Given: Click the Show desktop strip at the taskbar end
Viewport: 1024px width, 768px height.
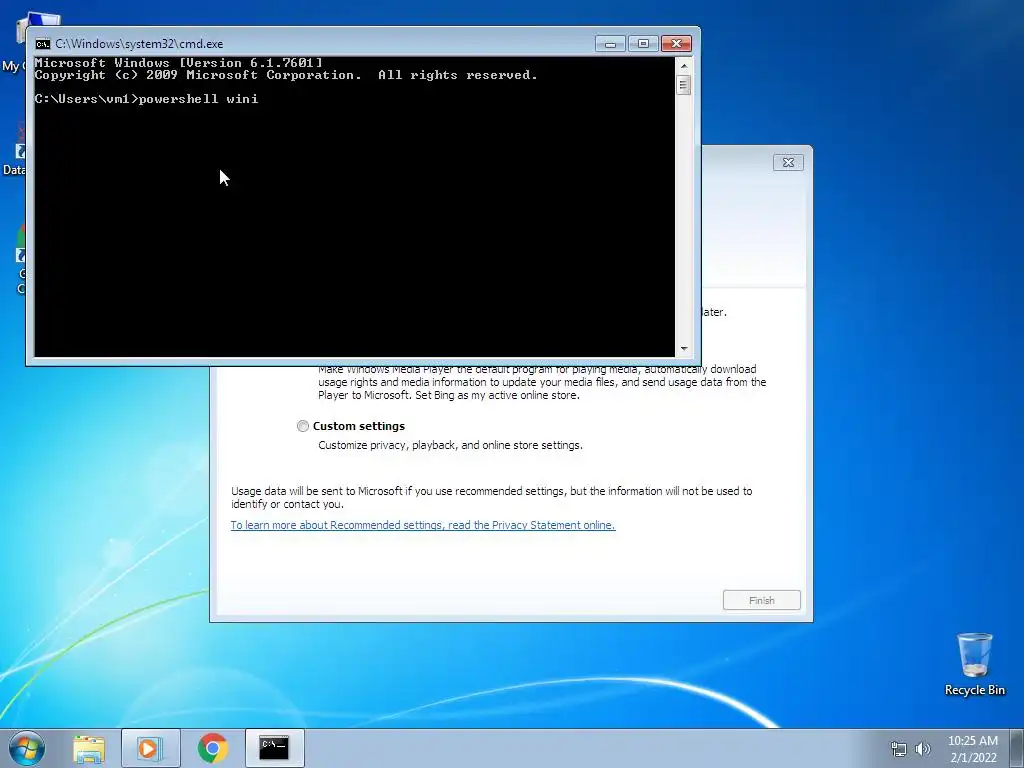Looking at the screenshot, I should tap(1017, 748).
